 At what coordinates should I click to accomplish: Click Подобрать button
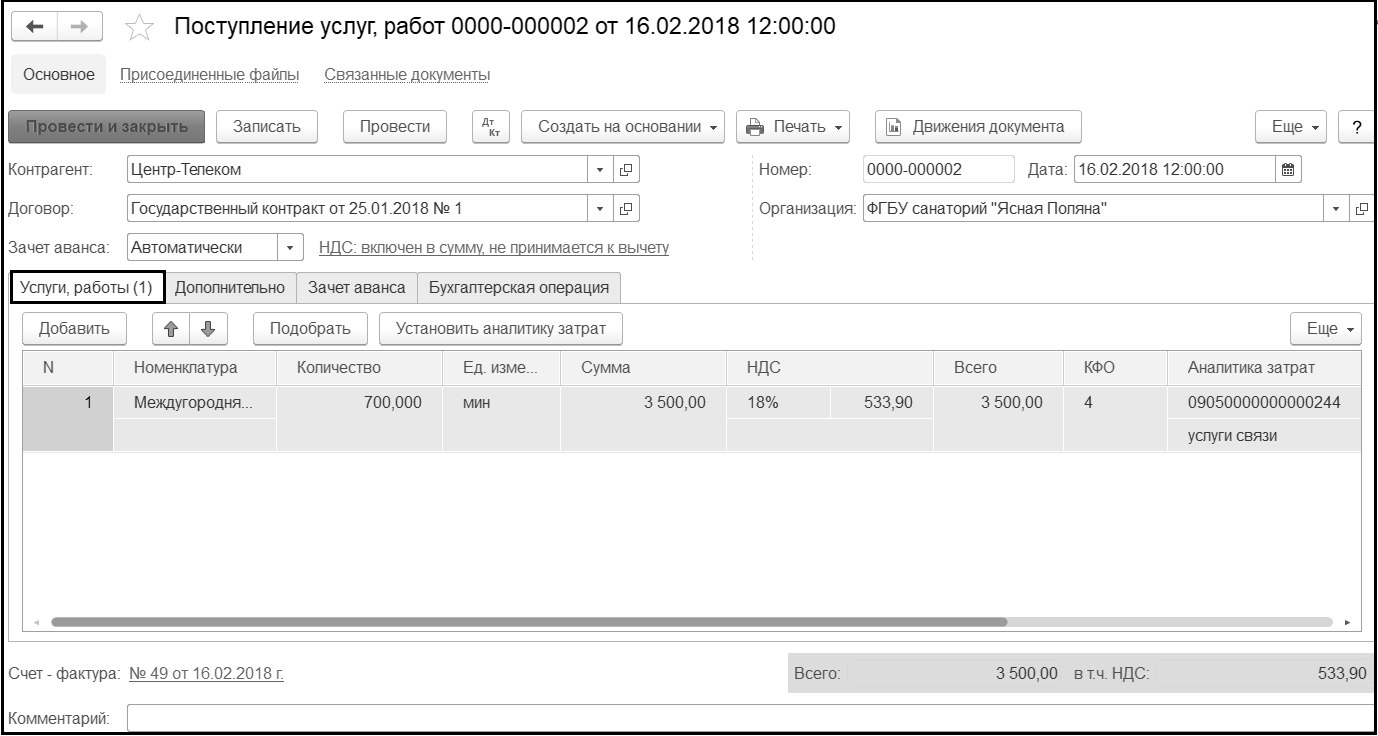pos(310,328)
